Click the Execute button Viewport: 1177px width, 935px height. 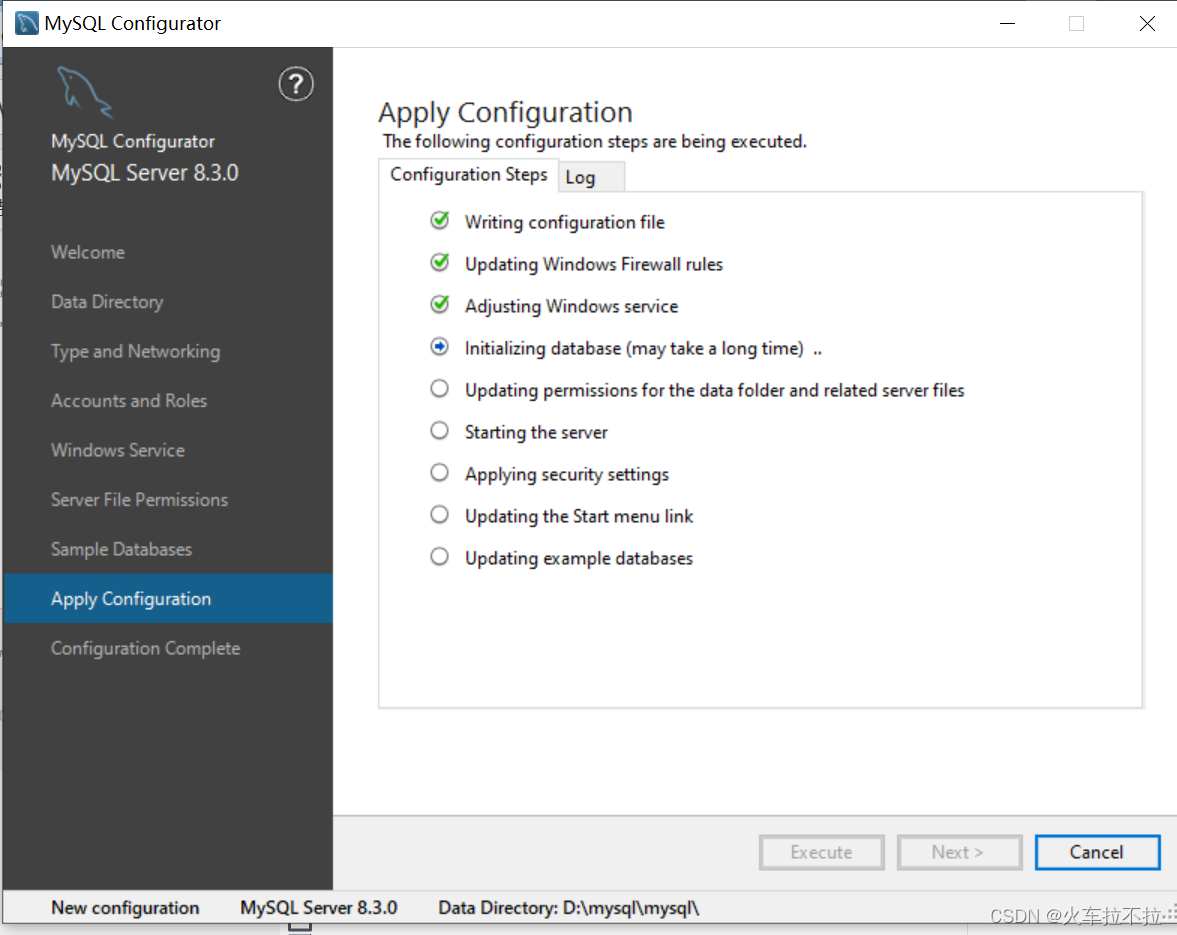(x=821, y=852)
